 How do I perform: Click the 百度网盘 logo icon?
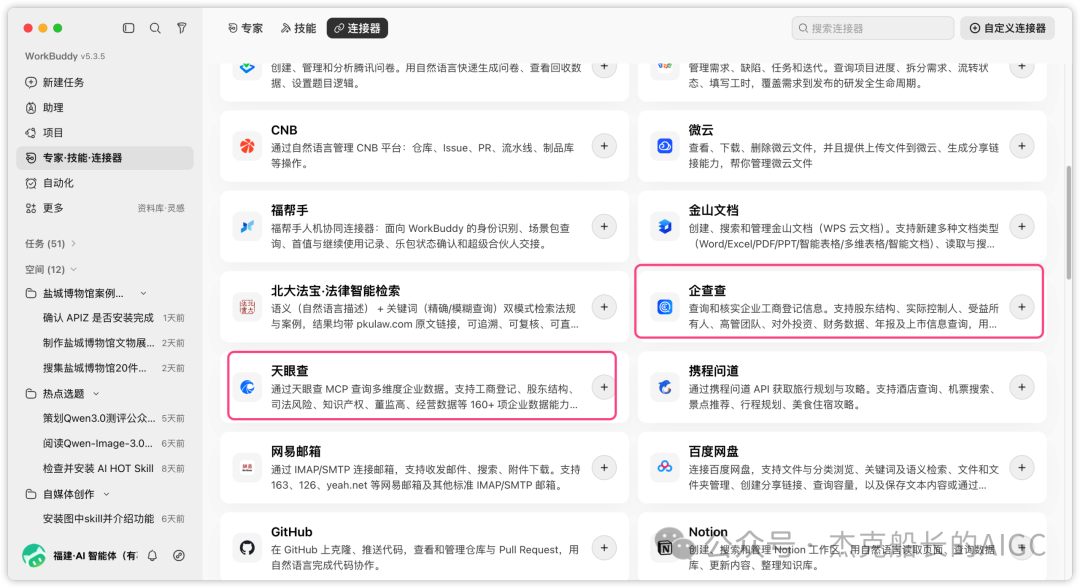[665, 468]
